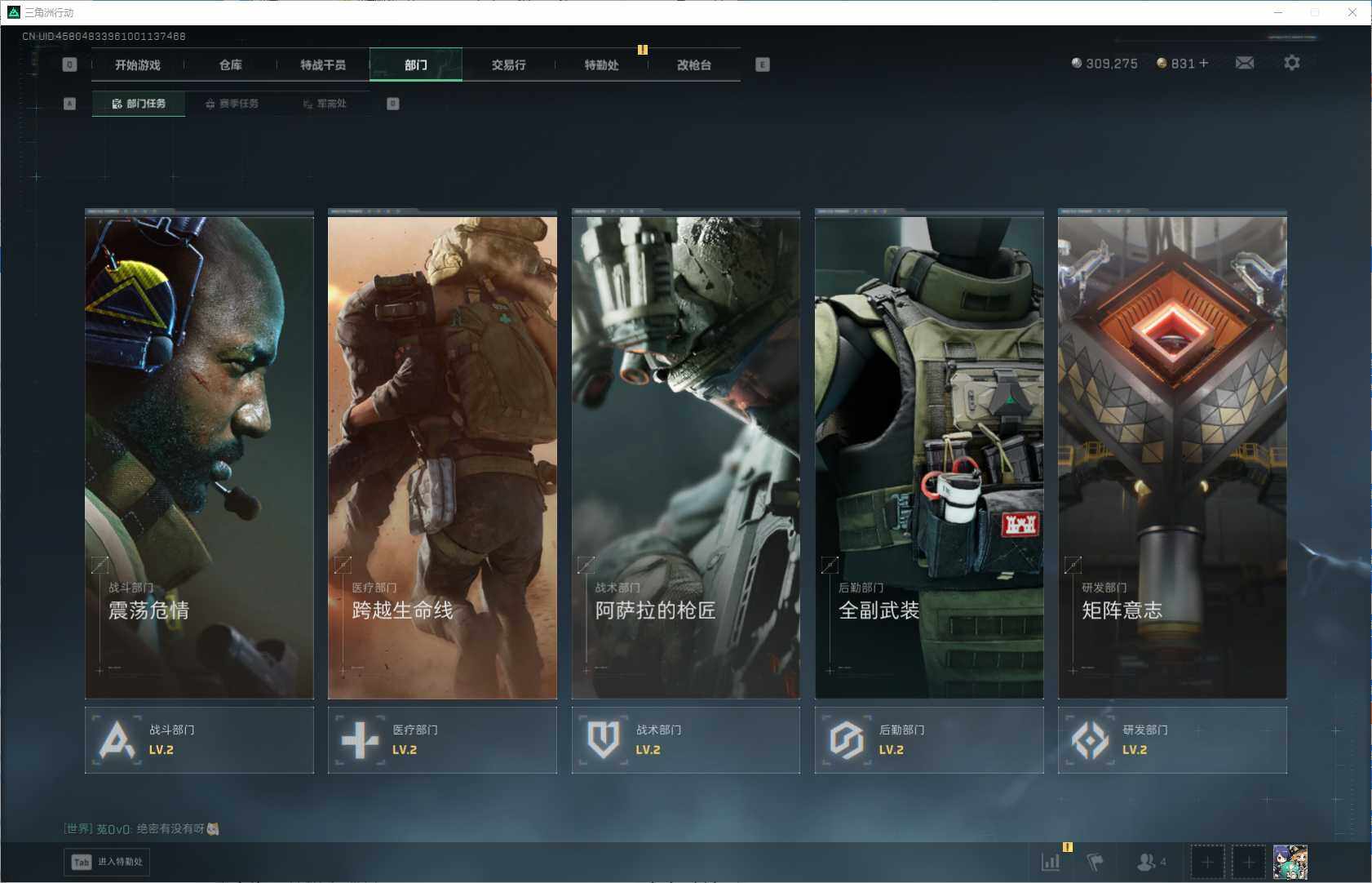This screenshot has height=883, width=1372.
Task: Click the Q key previous-tab icon
Action: (x=69, y=64)
